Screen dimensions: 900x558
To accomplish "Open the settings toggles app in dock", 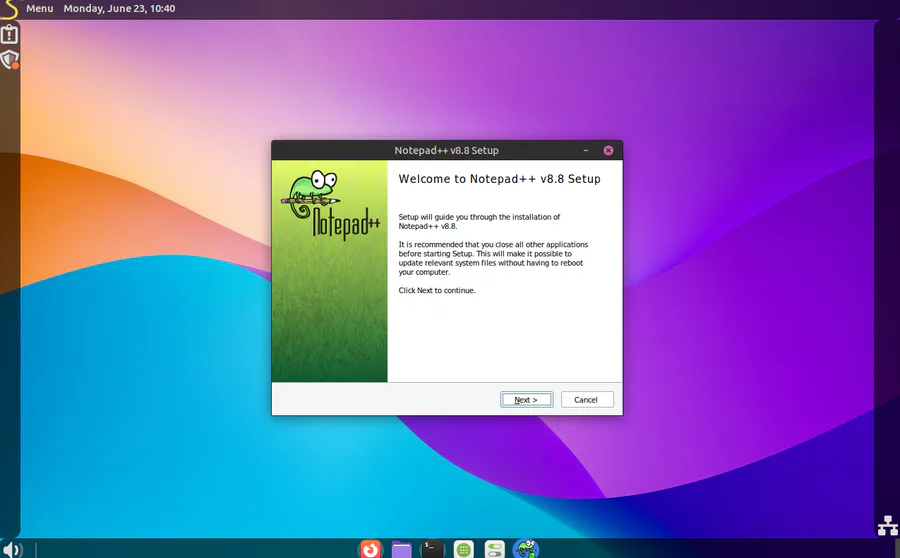I will [494, 549].
